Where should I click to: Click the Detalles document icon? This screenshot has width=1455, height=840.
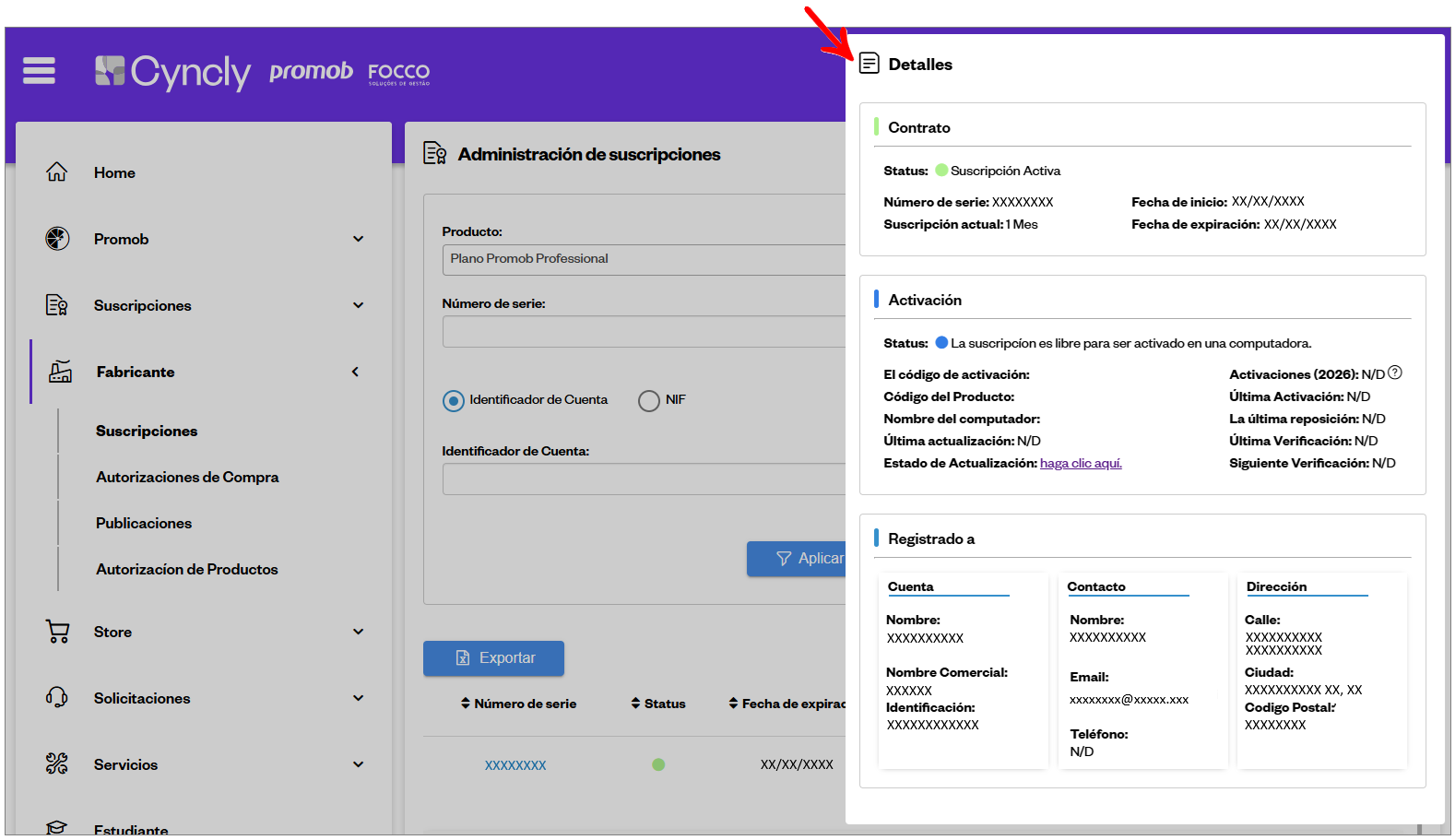coord(869,64)
